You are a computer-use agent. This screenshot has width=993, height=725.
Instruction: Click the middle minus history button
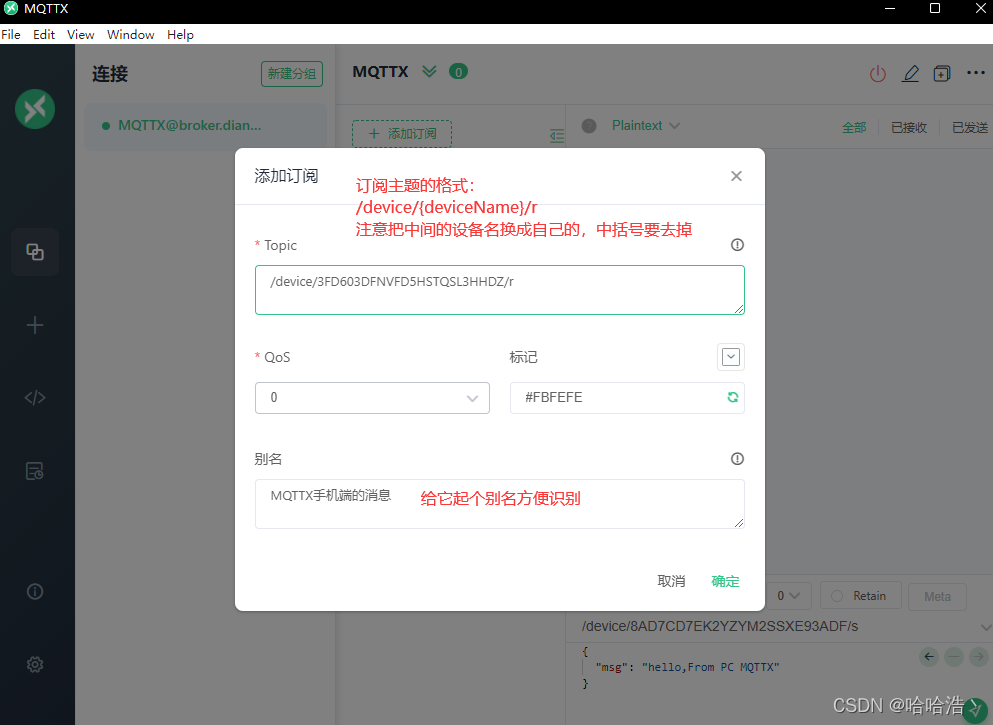point(954,657)
